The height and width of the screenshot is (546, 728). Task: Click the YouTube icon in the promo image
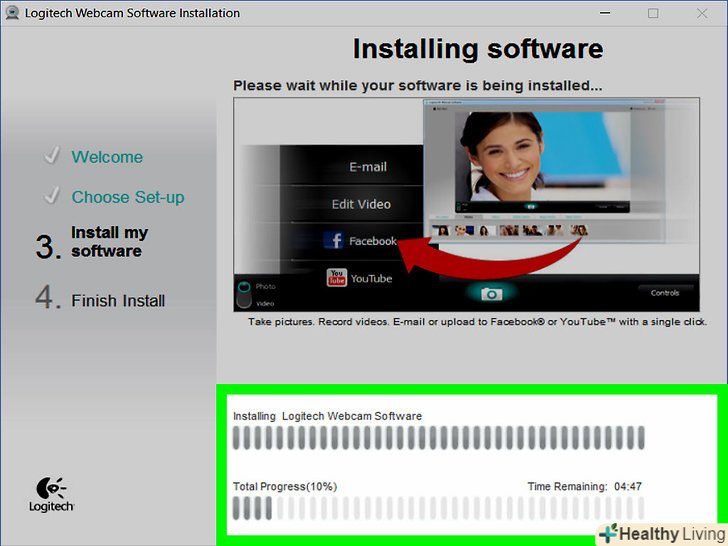click(x=337, y=278)
